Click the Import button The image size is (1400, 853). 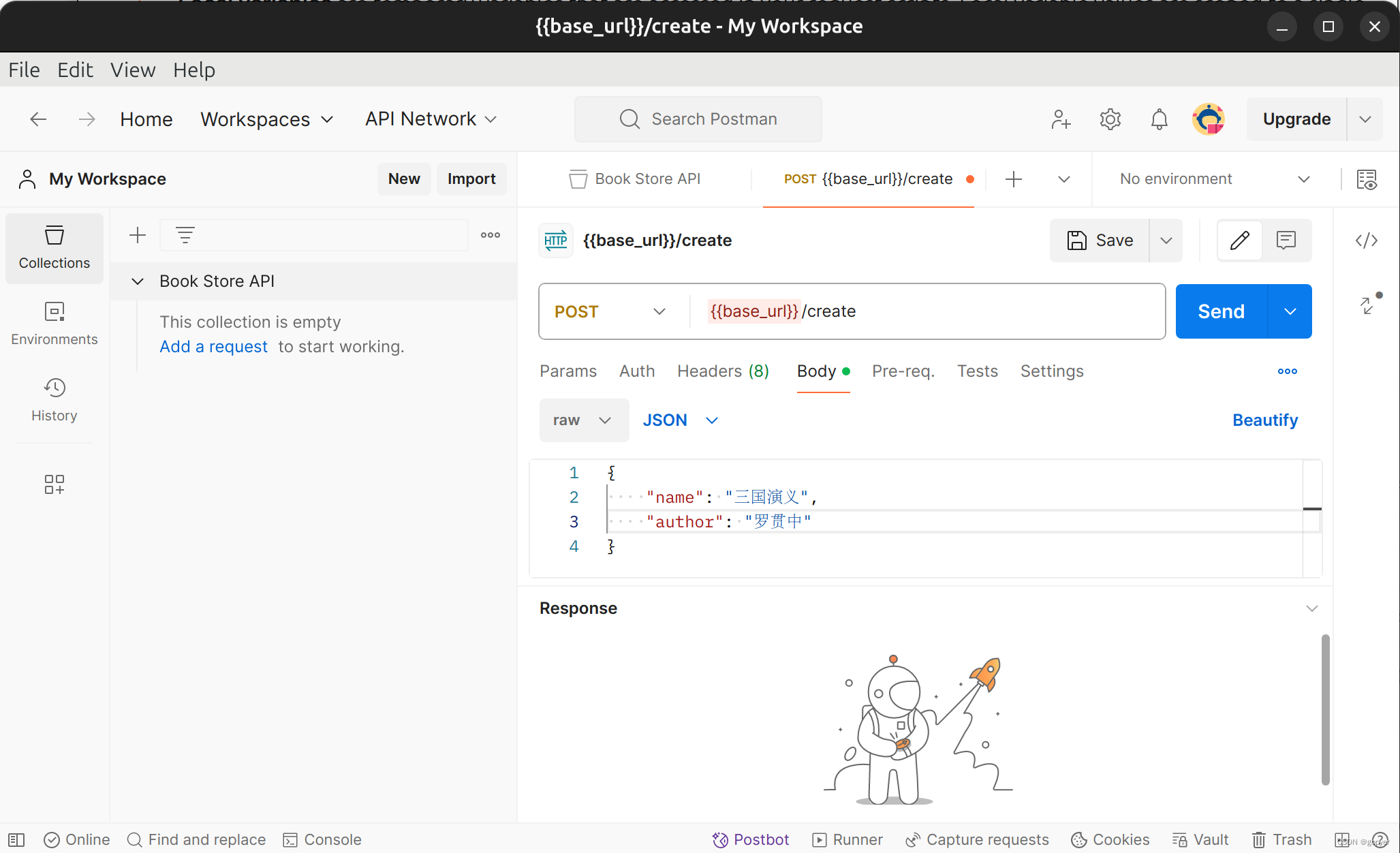pos(471,179)
